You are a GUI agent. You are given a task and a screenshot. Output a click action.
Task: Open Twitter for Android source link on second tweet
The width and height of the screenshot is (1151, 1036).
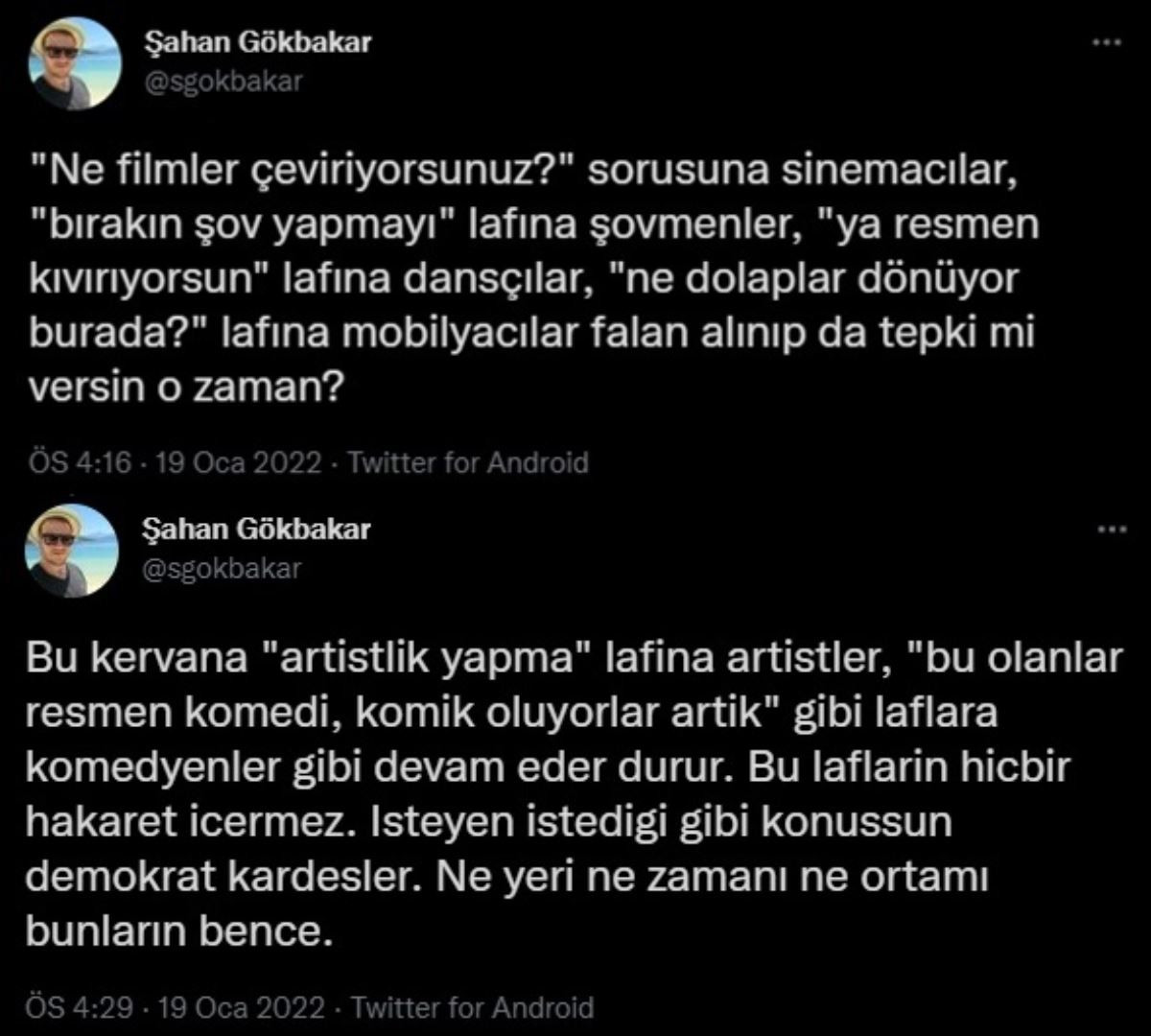coord(470,1010)
